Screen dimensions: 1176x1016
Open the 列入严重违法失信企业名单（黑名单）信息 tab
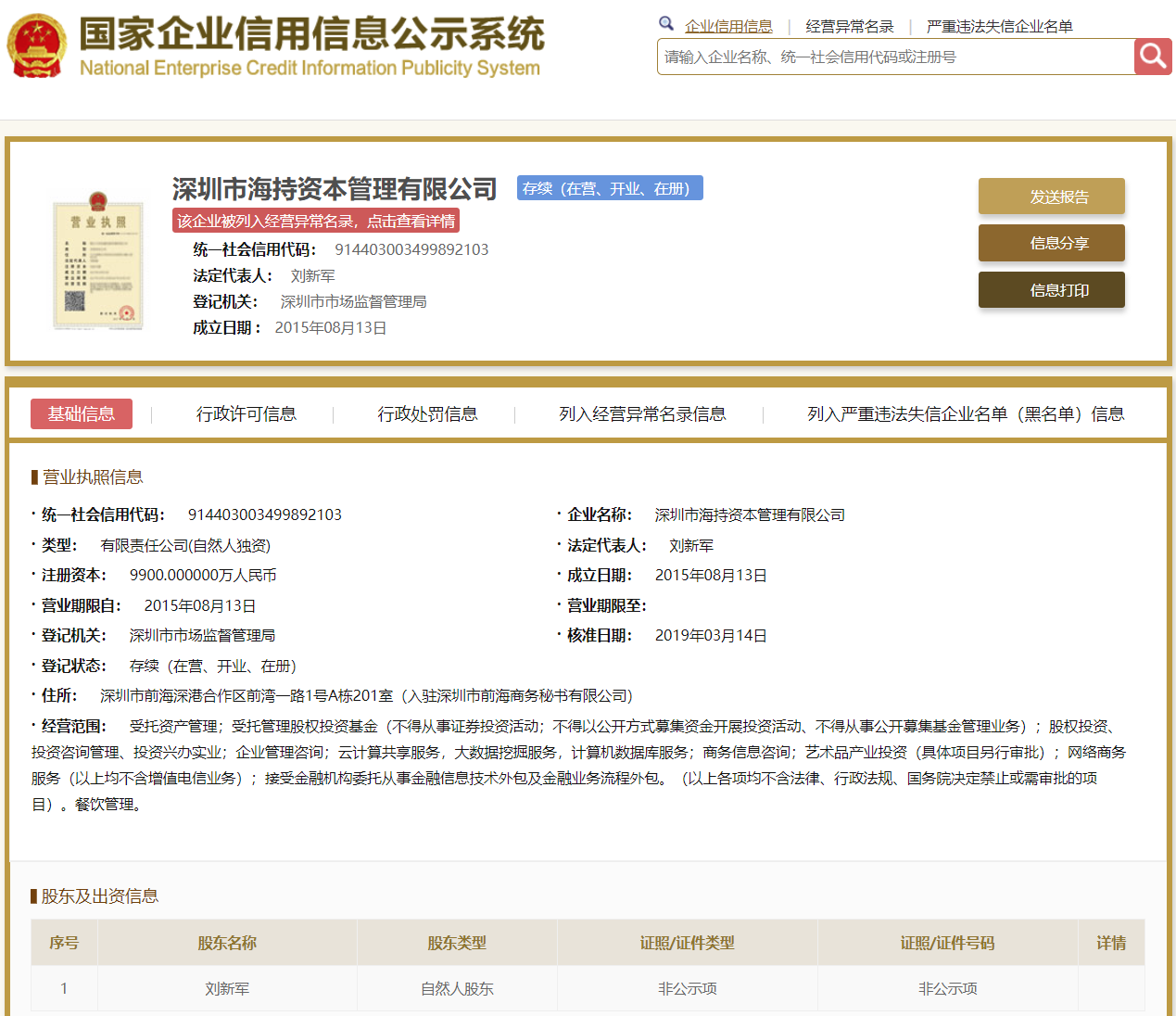pos(966,413)
